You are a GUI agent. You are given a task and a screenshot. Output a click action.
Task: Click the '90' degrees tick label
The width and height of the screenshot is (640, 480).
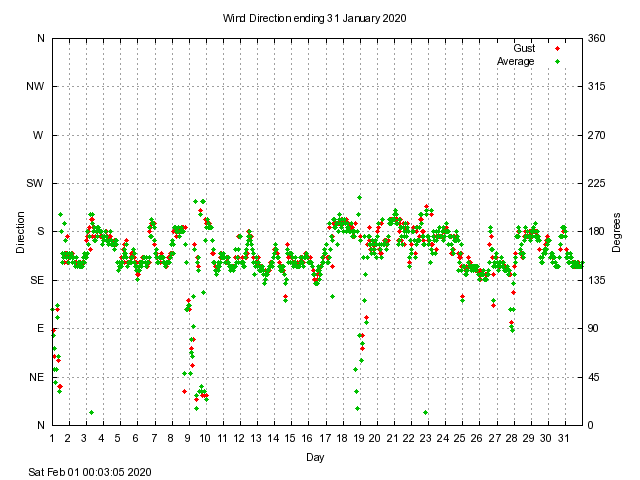tap(593, 329)
